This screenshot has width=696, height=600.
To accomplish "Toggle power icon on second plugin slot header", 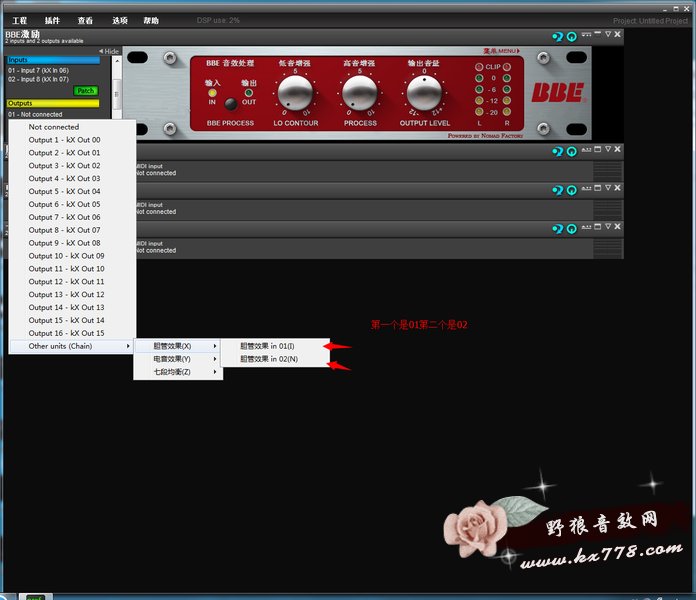I will 572,151.
